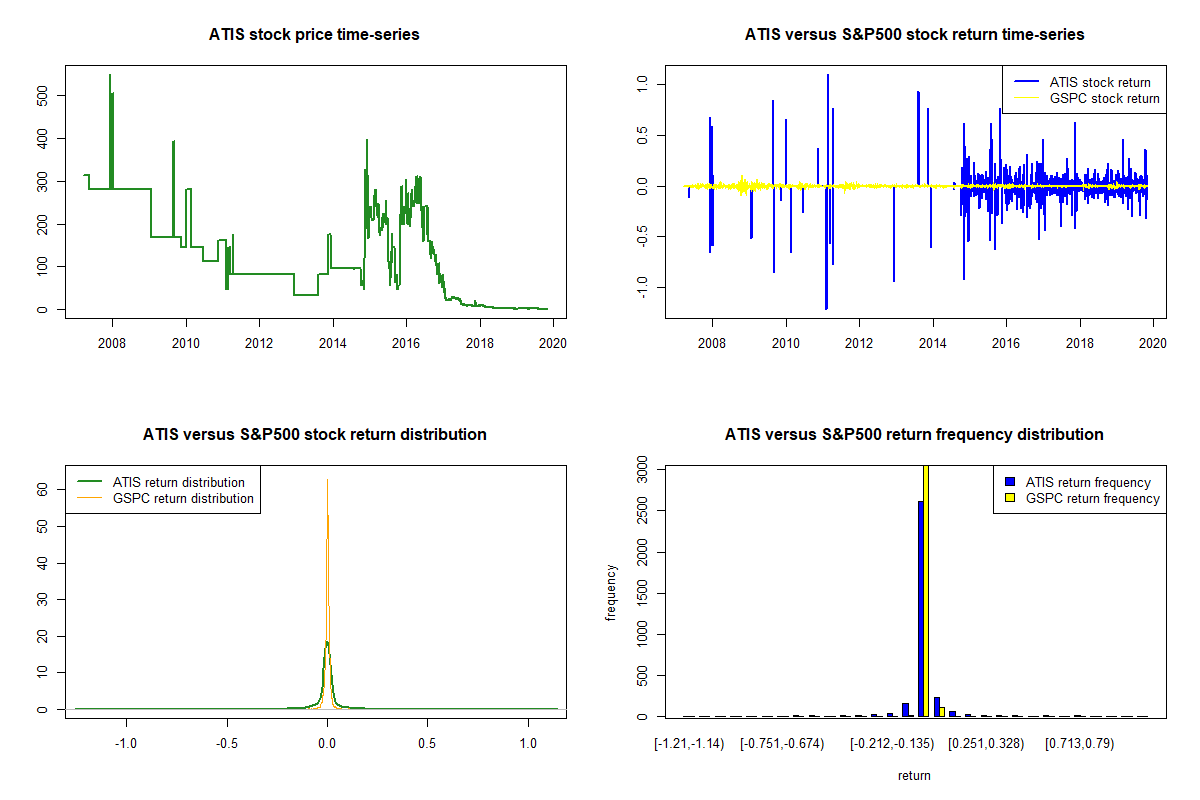Screen dimensions: 1200x800
Task: Click the 'ATIS stock price time-series' title
Action: pyautogui.click(x=314, y=35)
